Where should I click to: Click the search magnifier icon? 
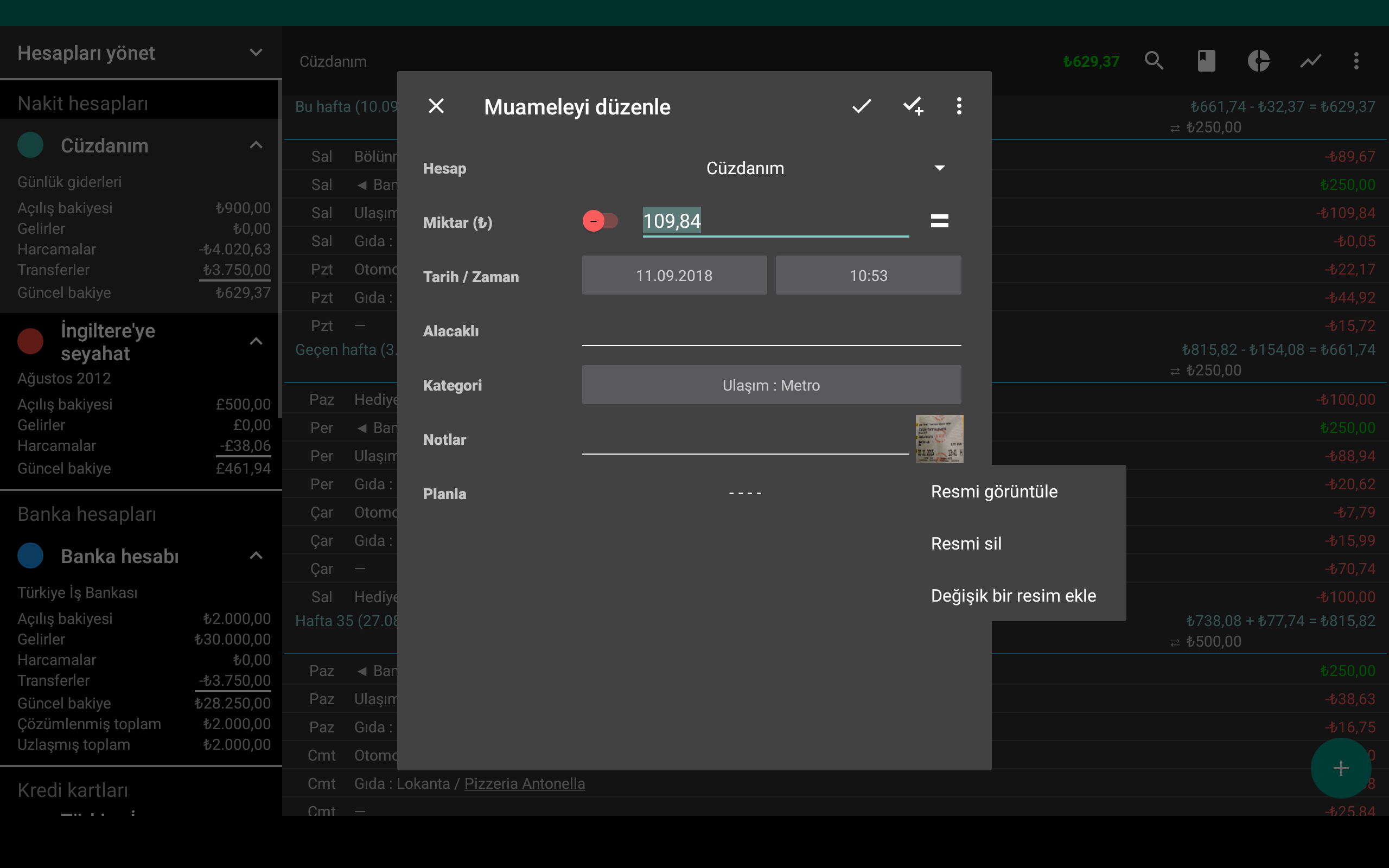coord(1154,61)
